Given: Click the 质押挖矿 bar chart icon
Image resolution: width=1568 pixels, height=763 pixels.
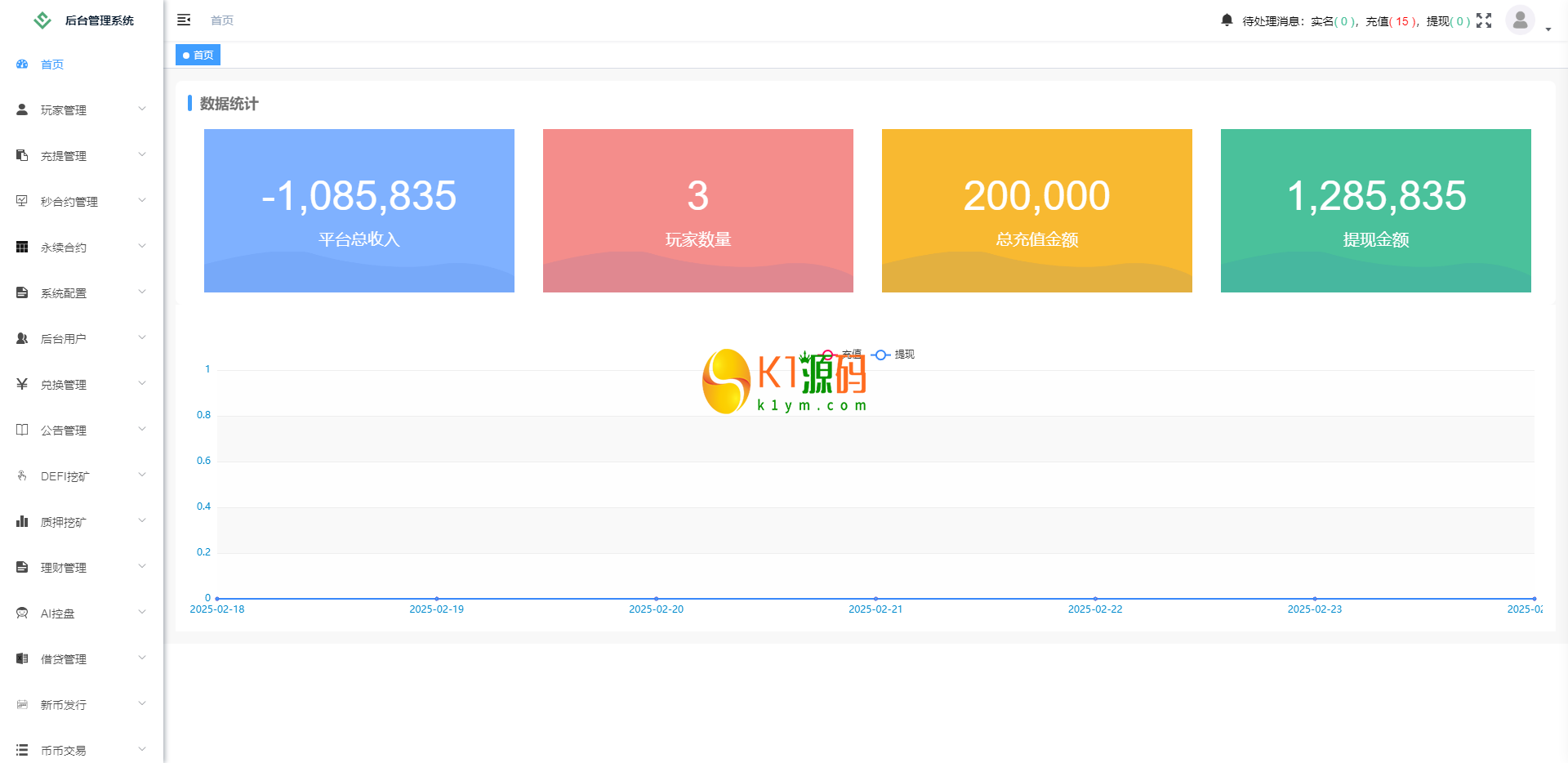Looking at the screenshot, I should [x=22, y=521].
